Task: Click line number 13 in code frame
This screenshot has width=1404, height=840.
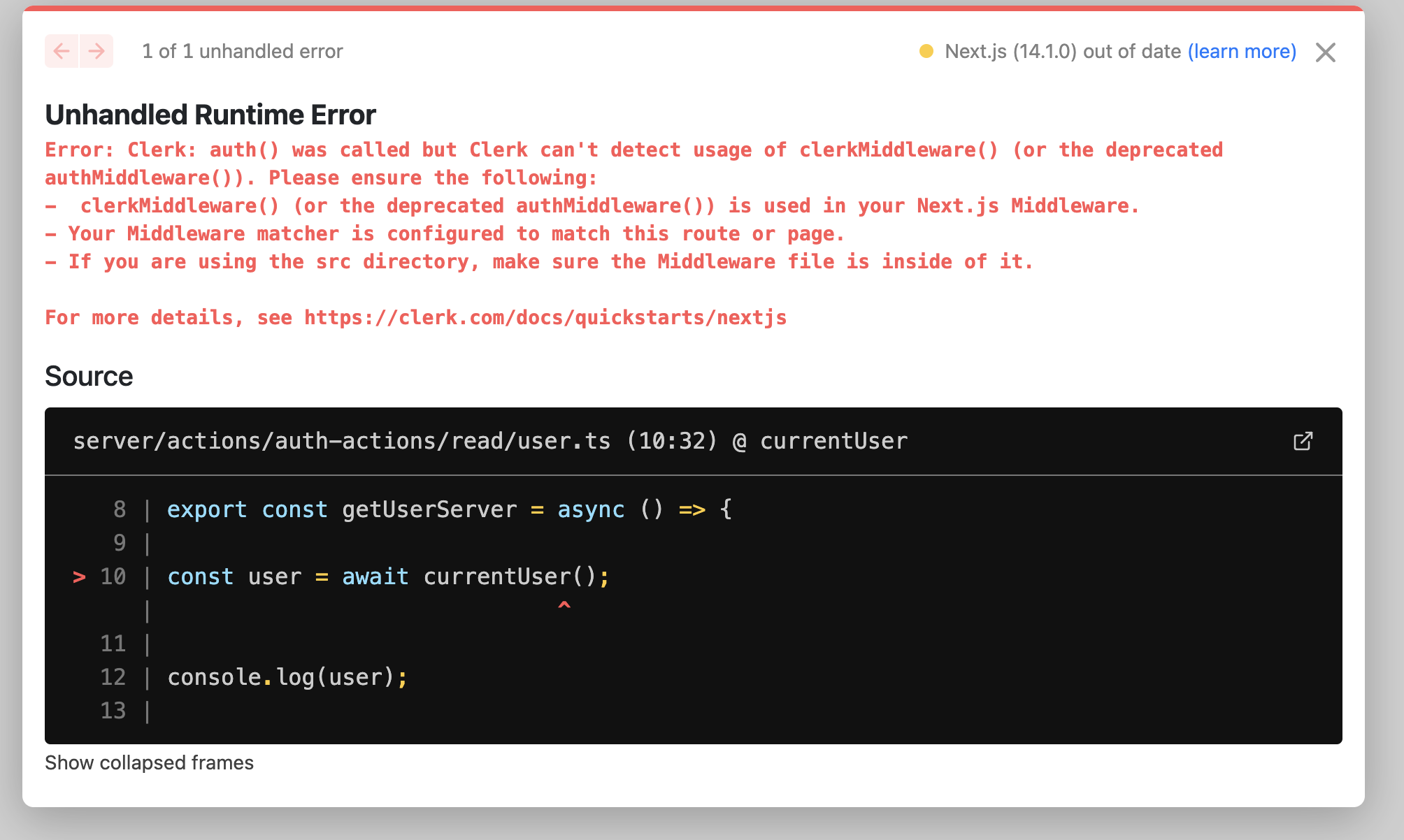Action: 113,711
